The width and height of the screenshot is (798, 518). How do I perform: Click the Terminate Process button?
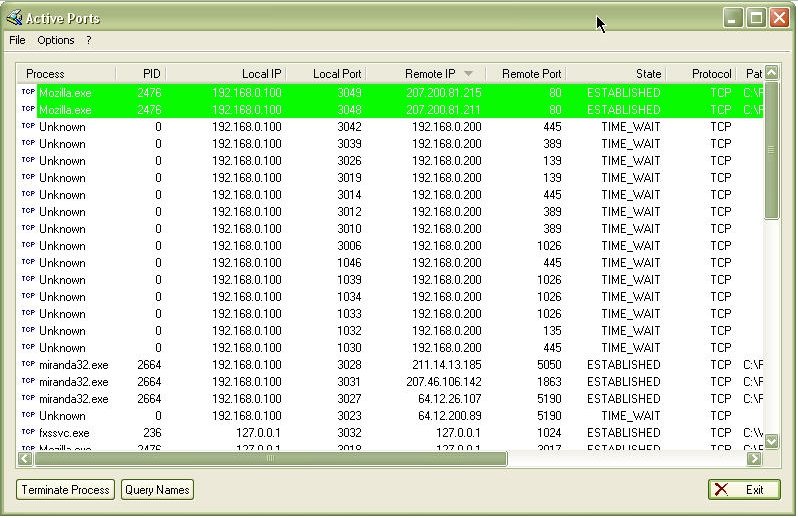(65, 490)
